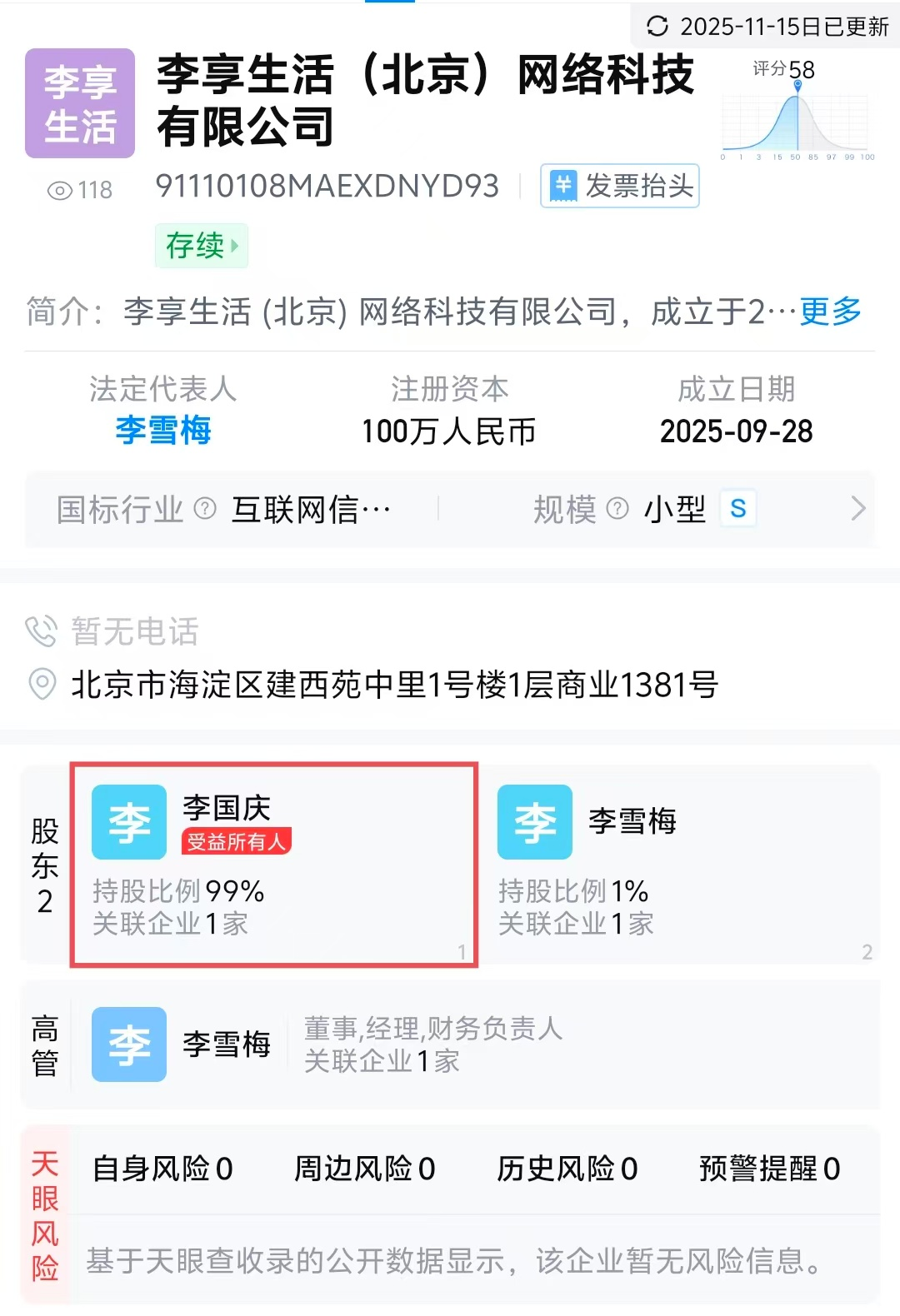Open the 发票抬头 invoice header button
The height and width of the screenshot is (1316, 900).
coord(620,186)
